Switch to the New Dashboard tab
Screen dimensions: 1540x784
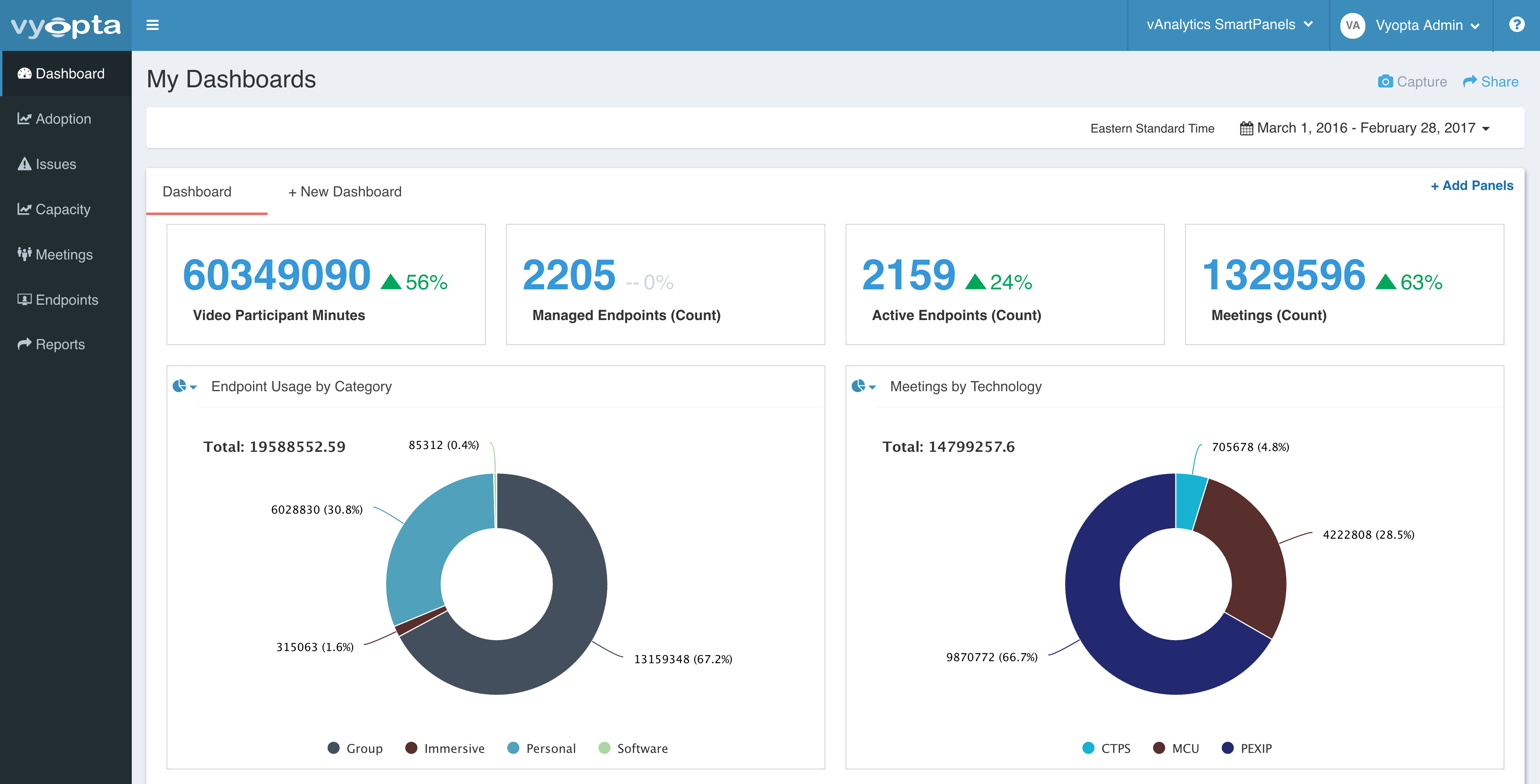point(345,191)
